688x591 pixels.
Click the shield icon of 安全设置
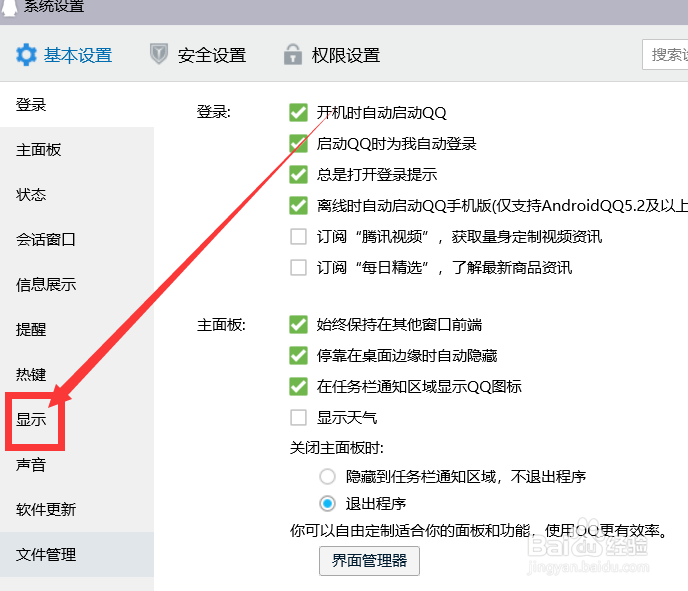coord(159,54)
